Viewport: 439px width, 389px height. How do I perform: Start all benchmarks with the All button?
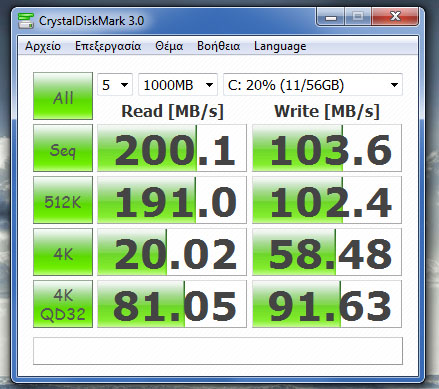coord(63,96)
